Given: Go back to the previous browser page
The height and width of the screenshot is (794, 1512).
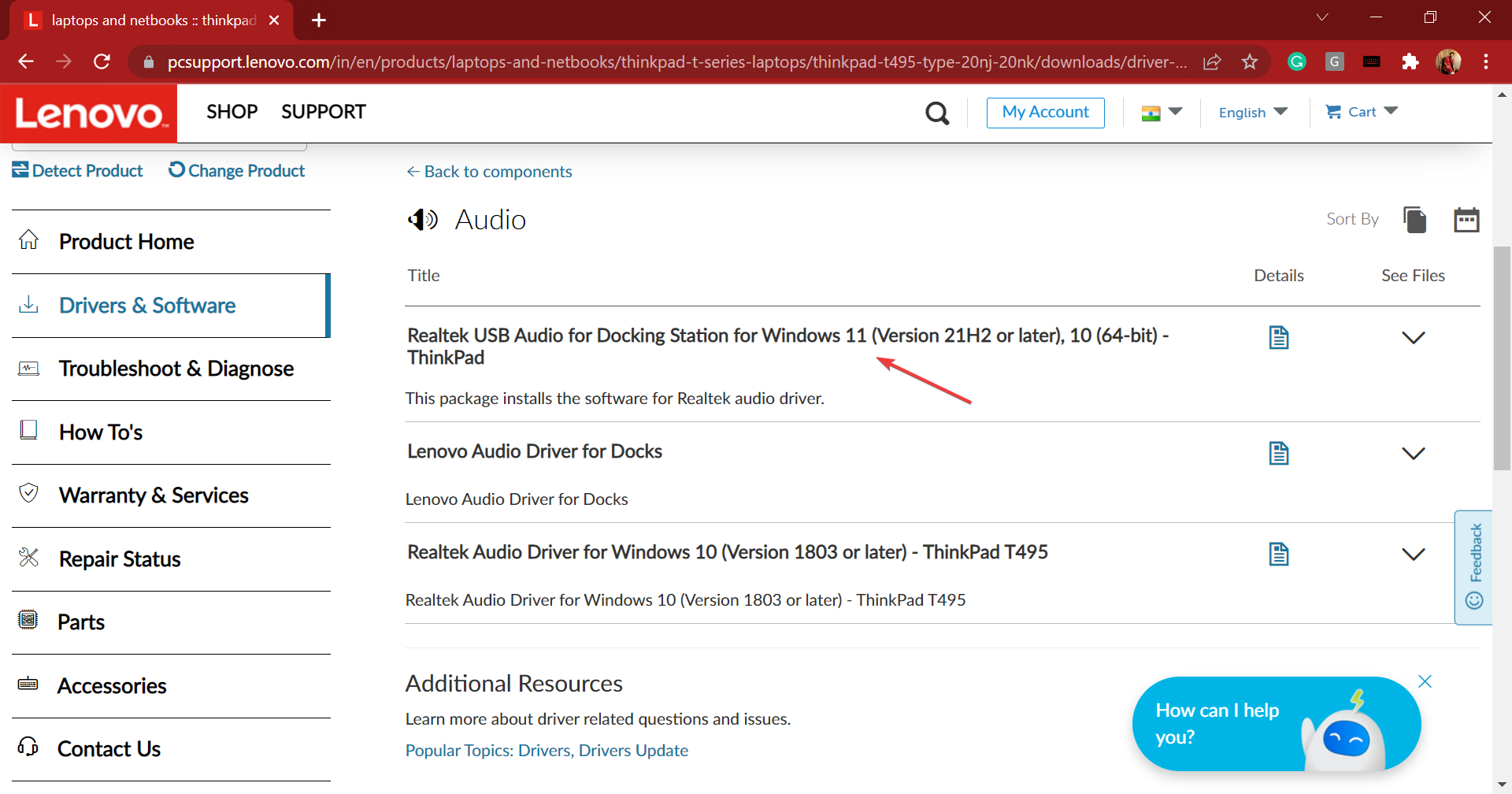Looking at the screenshot, I should click(x=26, y=61).
